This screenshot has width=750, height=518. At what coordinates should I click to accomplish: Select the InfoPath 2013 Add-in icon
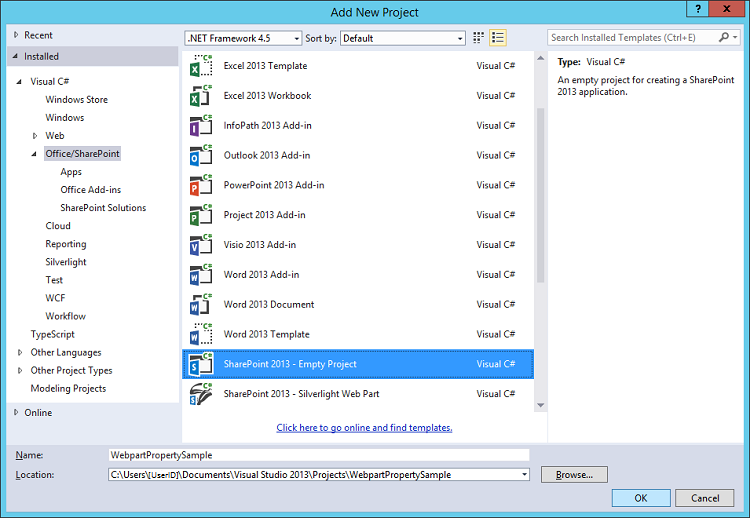click(x=201, y=125)
